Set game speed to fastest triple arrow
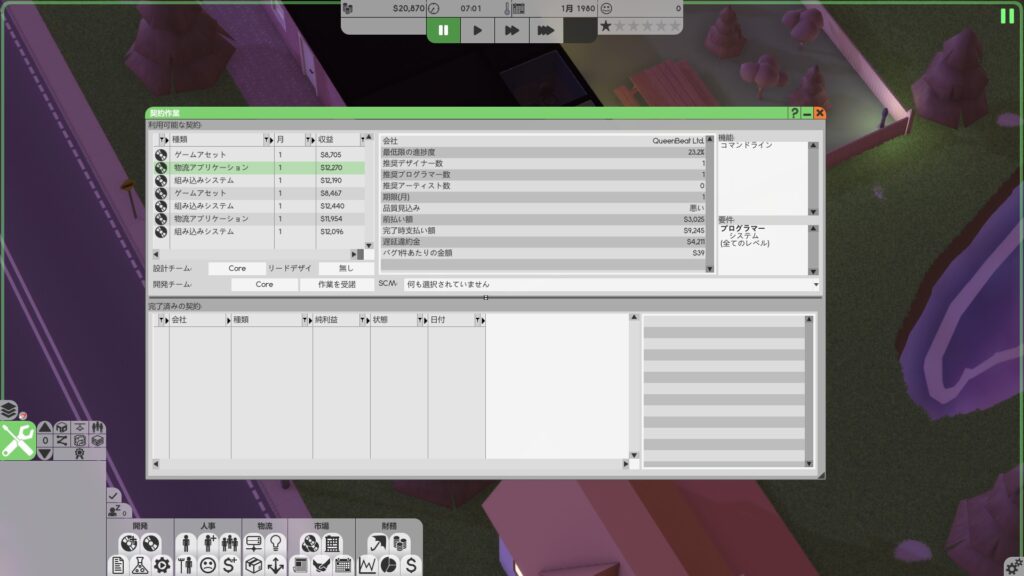 point(546,30)
